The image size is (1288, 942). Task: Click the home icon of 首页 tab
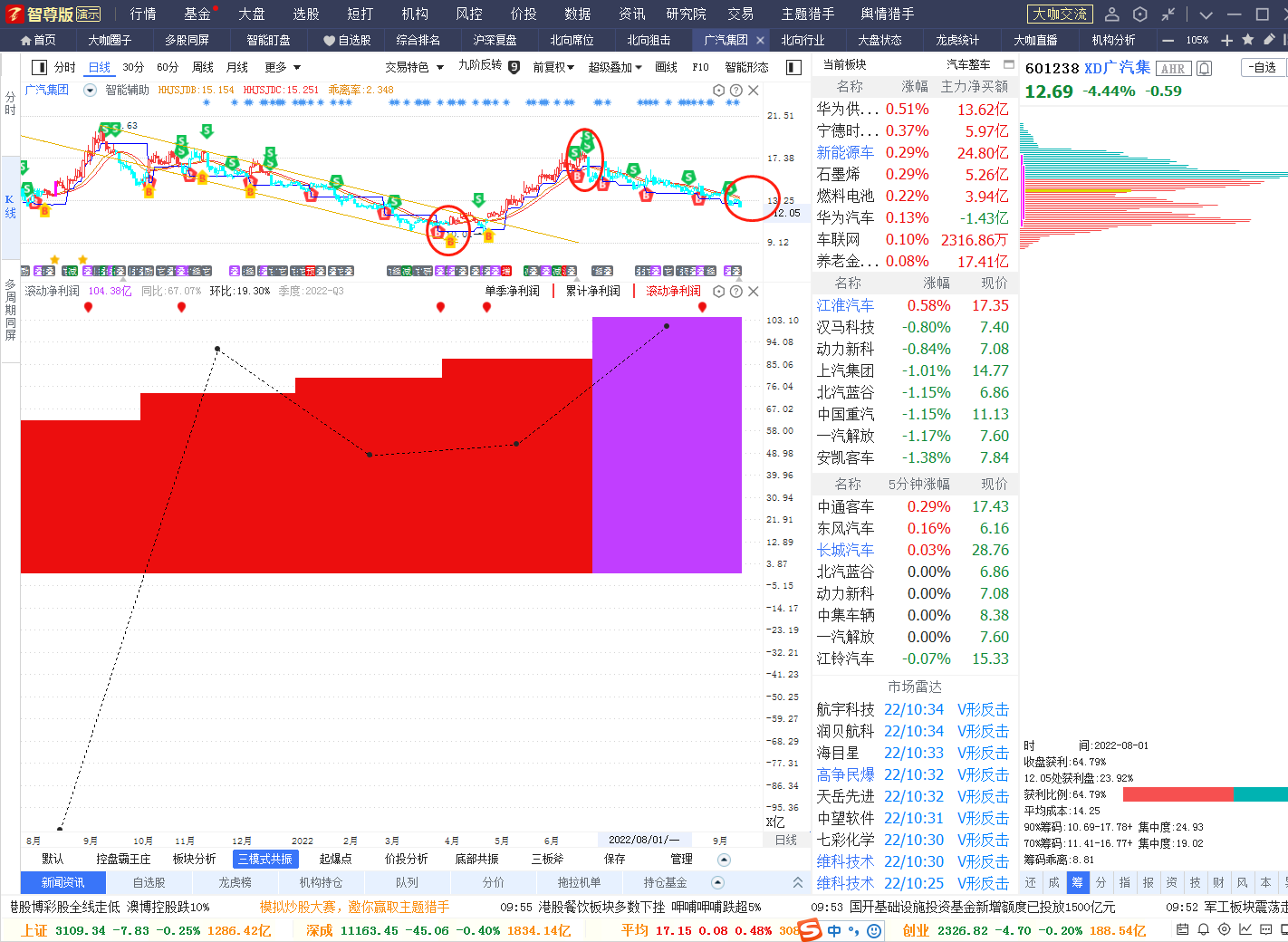(x=25, y=40)
